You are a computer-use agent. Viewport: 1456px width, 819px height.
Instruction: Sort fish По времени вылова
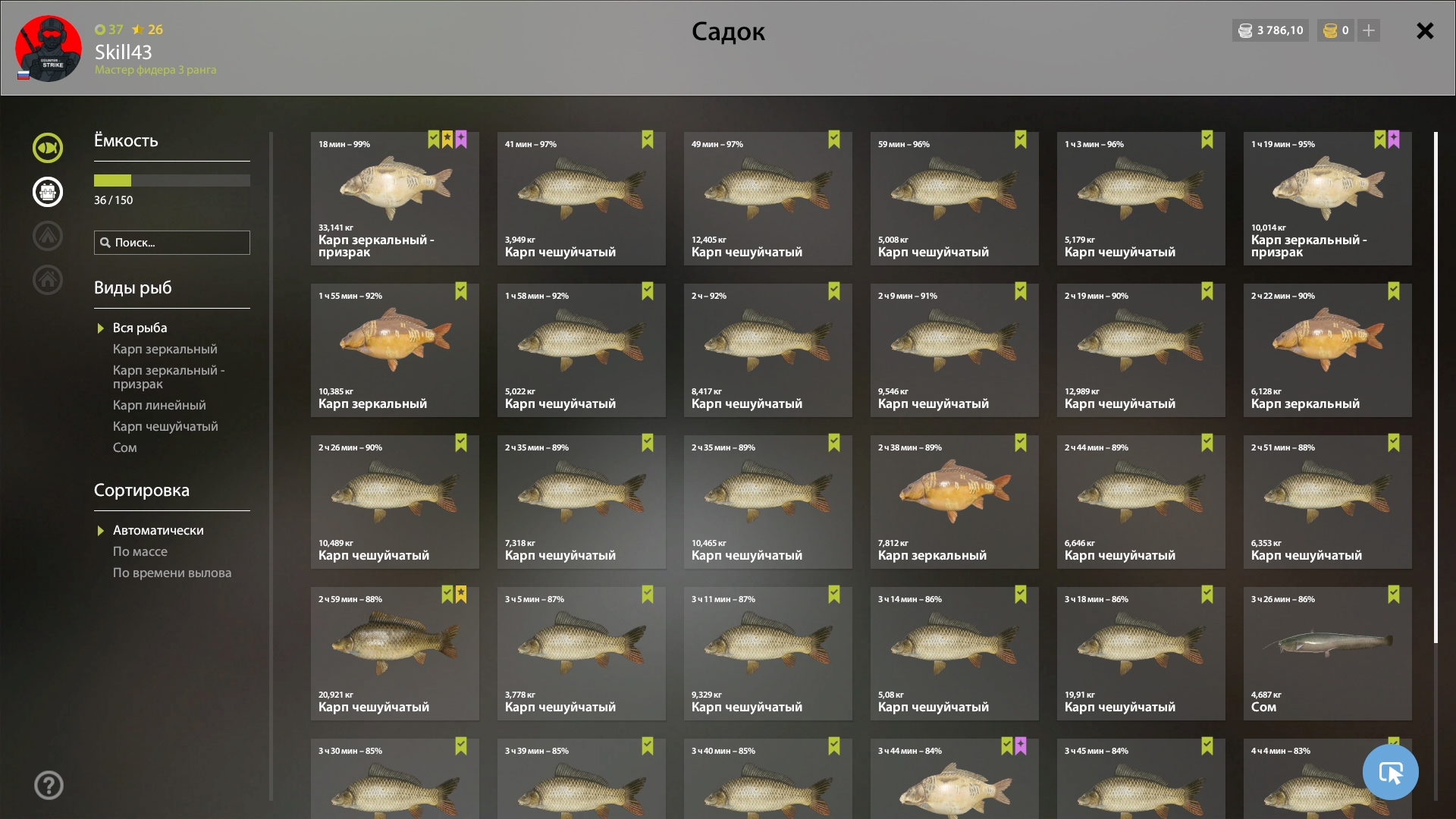[x=172, y=573]
